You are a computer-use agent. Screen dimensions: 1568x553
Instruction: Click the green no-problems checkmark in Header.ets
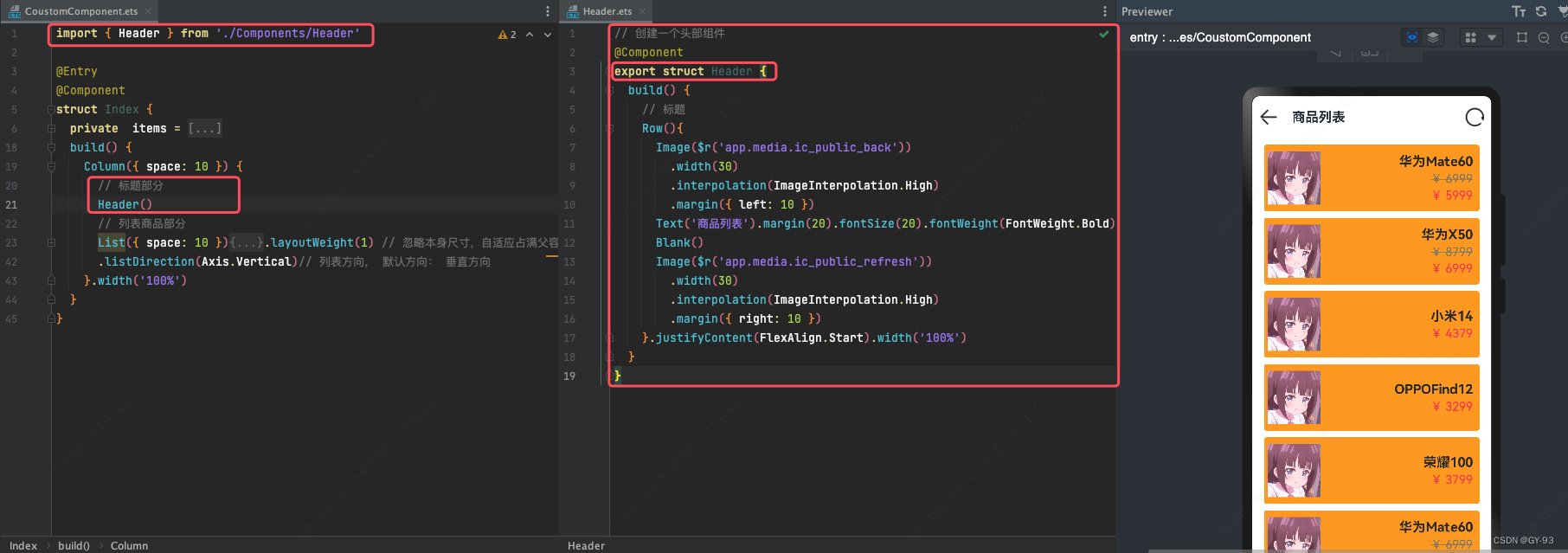(1103, 35)
